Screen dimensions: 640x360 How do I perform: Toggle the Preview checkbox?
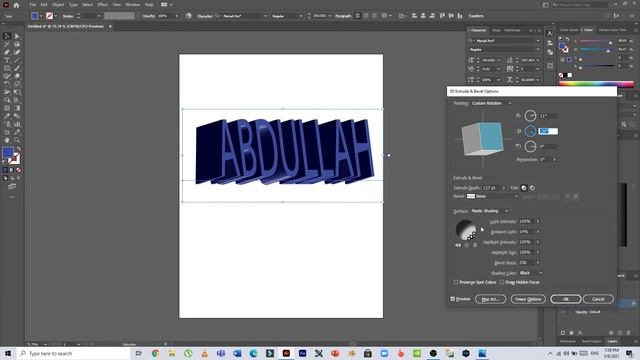point(453,299)
